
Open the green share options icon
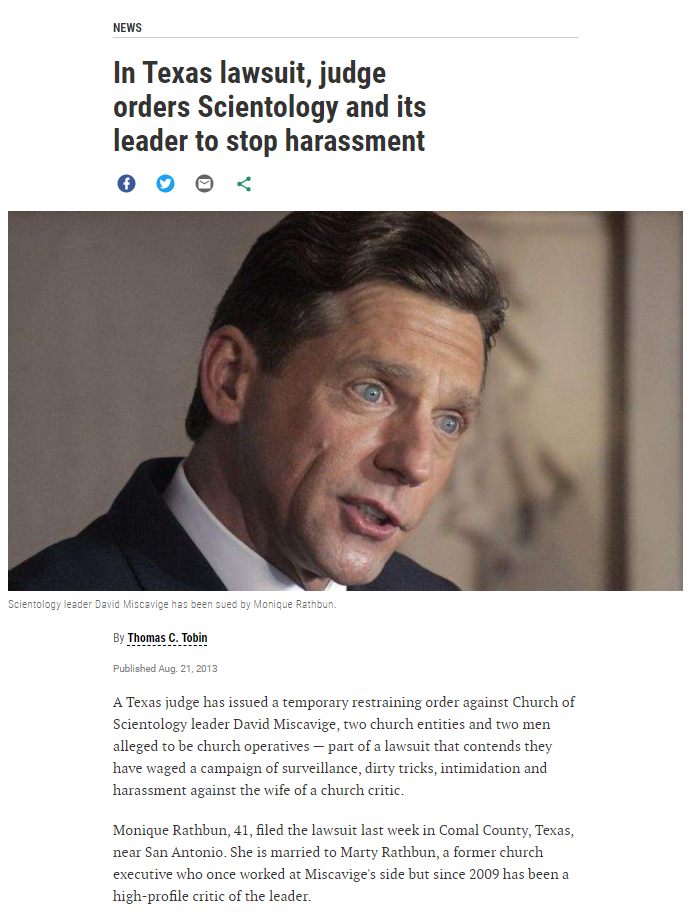tap(244, 184)
